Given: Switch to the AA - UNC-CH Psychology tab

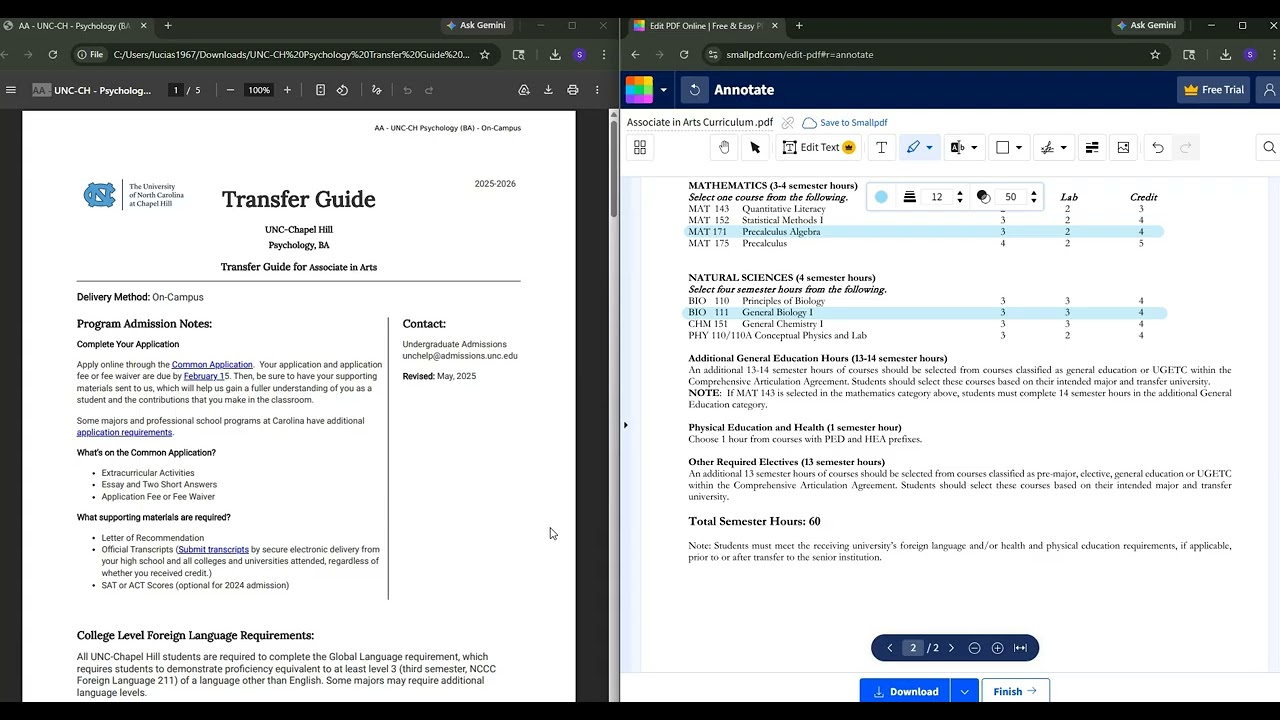Looking at the screenshot, I should pos(76,25).
